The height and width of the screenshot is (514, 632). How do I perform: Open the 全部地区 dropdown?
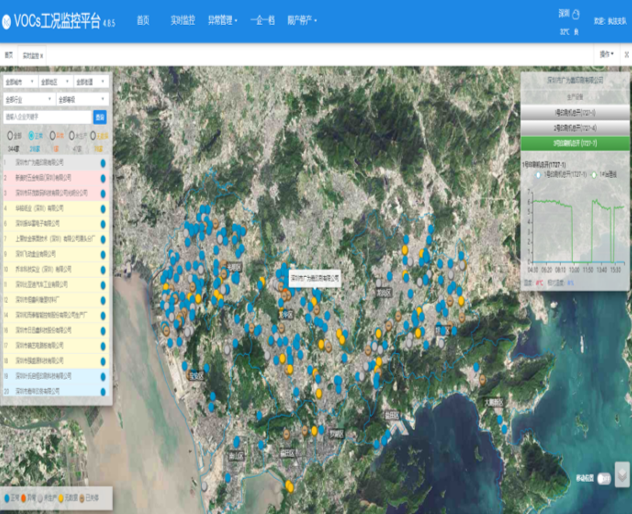click(56, 82)
